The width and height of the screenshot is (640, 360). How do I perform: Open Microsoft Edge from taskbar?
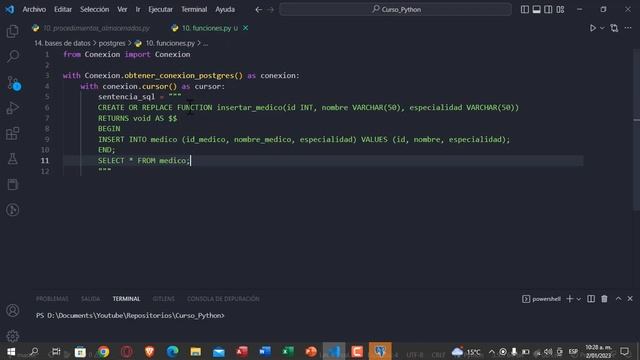pos(172,351)
